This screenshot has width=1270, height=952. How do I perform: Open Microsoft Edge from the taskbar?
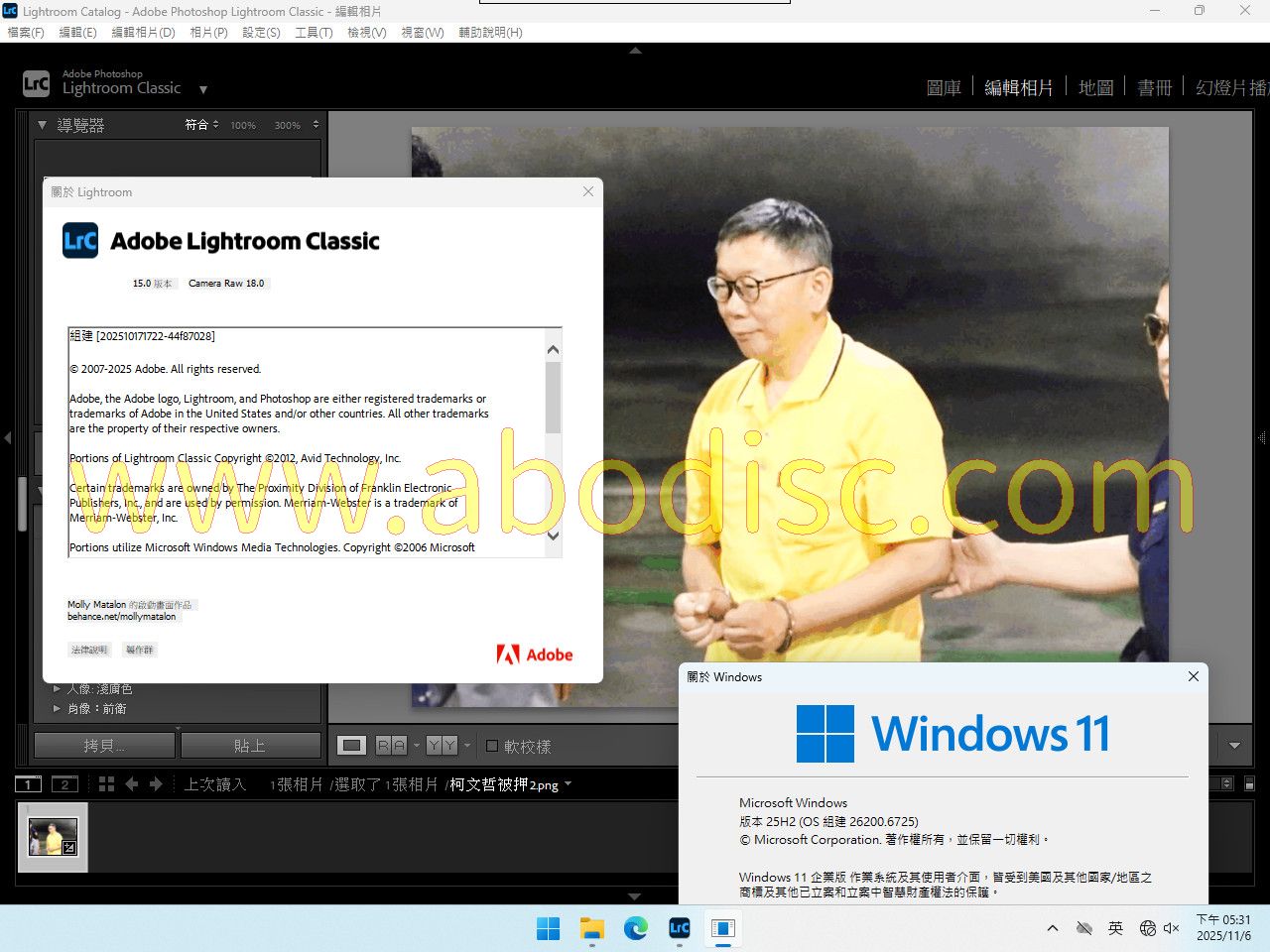(x=635, y=928)
